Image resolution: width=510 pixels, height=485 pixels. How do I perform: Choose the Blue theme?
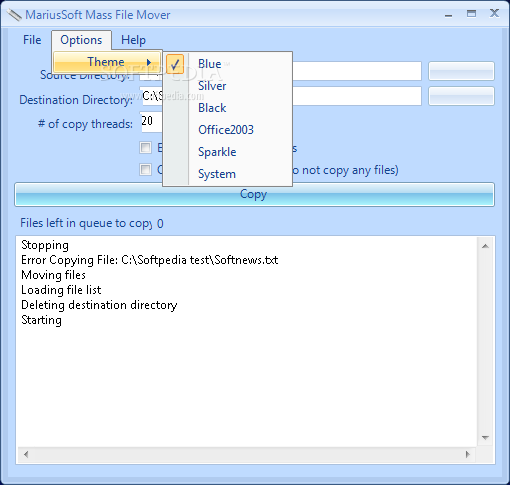coord(228,64)
